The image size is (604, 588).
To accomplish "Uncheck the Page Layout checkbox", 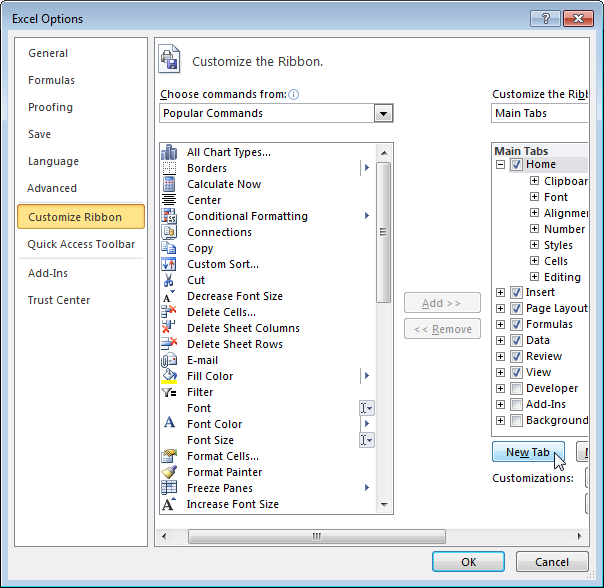I will [516, 308].
